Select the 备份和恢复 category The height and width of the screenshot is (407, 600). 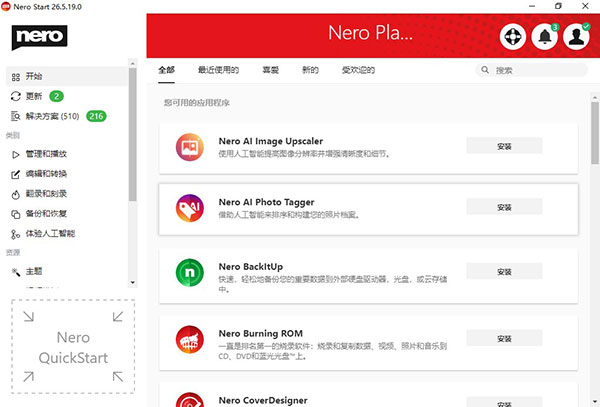[67, 214]
